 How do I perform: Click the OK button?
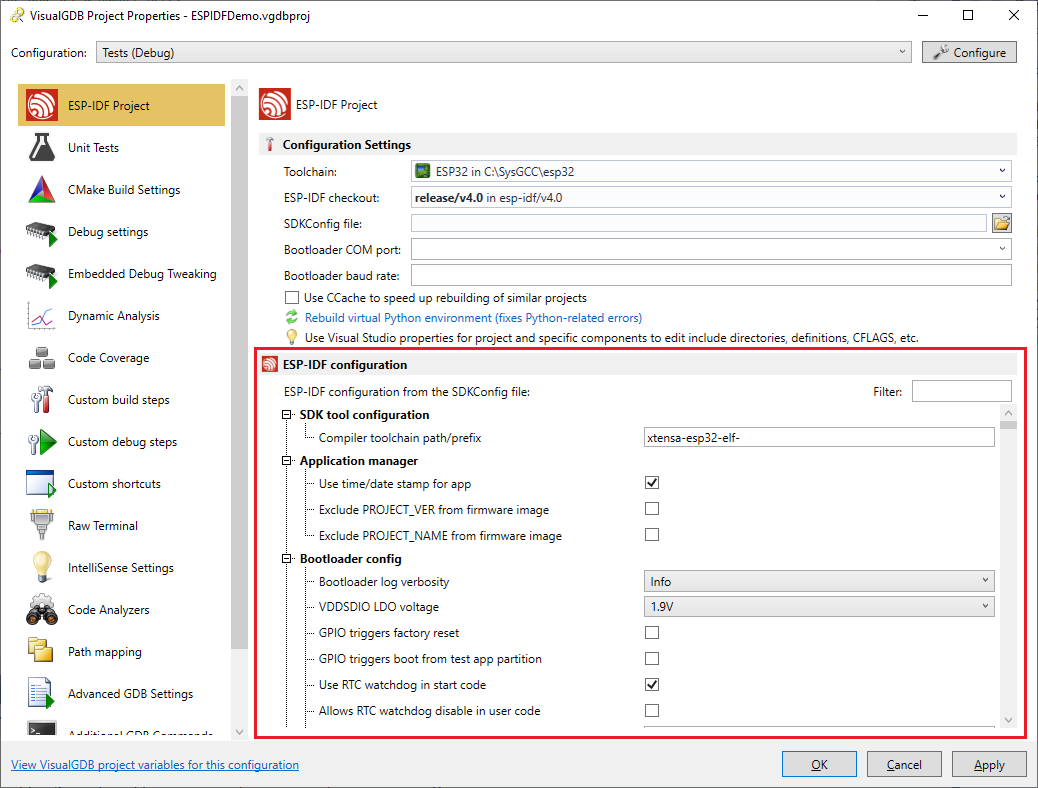tap(819, 764)
